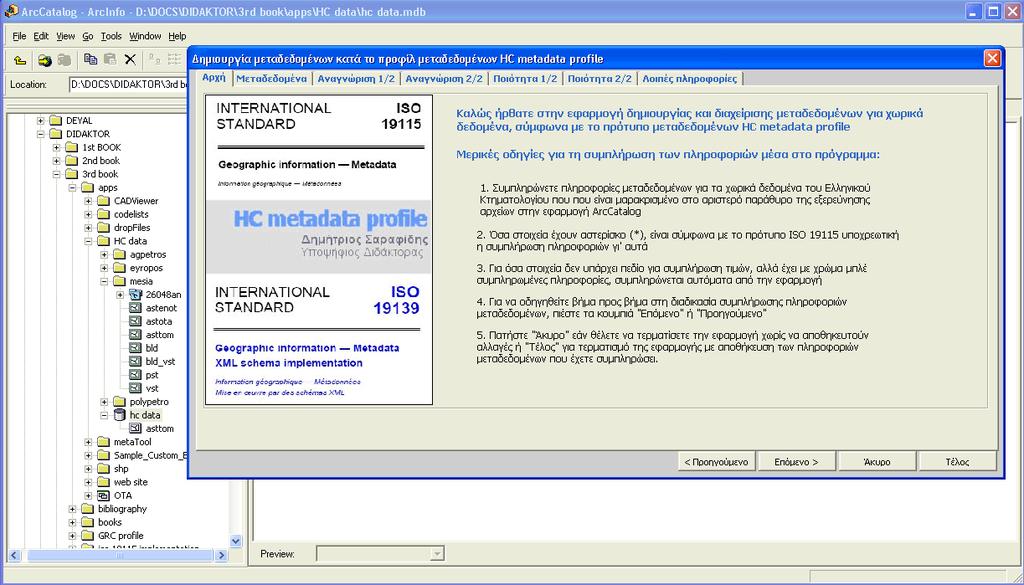This screenshot has width=1024, height=585.
Task: Open the Edit menu
Action: [41, 36]
